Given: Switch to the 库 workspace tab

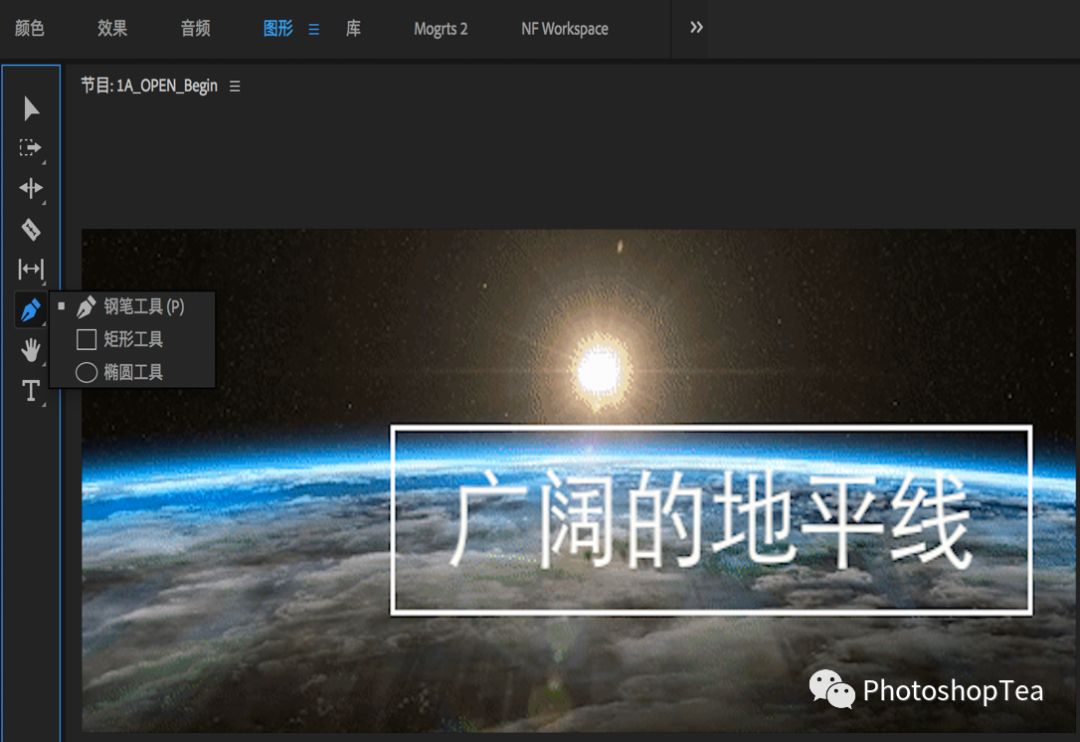Looking at the screenshot, I should point(353,28).
